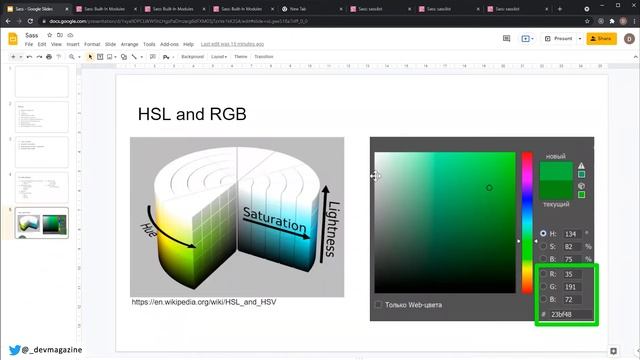Add a new slide with plus button
The width and height of the screenshot is (640, 360).
click(13, 57)
